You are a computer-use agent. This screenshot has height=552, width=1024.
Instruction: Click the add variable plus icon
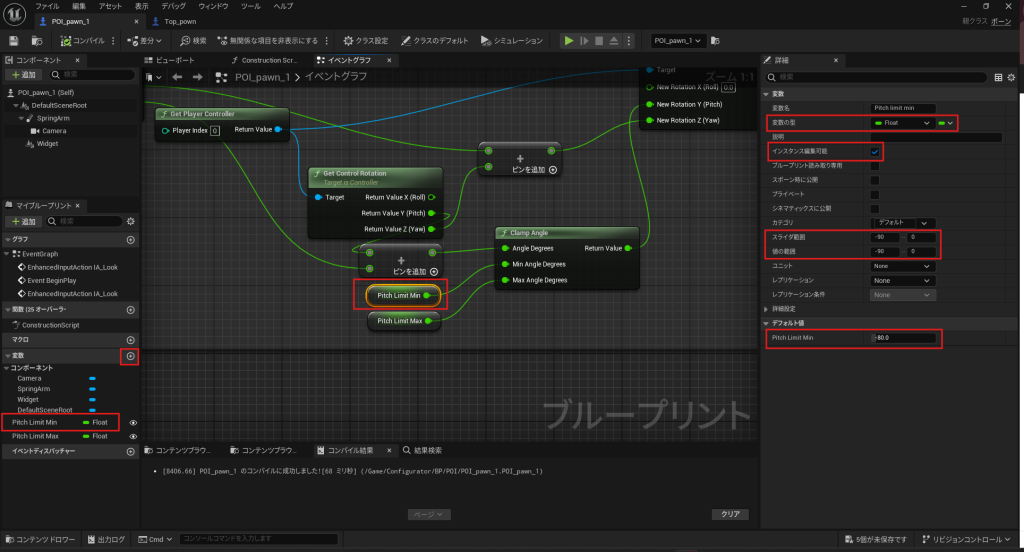click(x=130, y=356)
